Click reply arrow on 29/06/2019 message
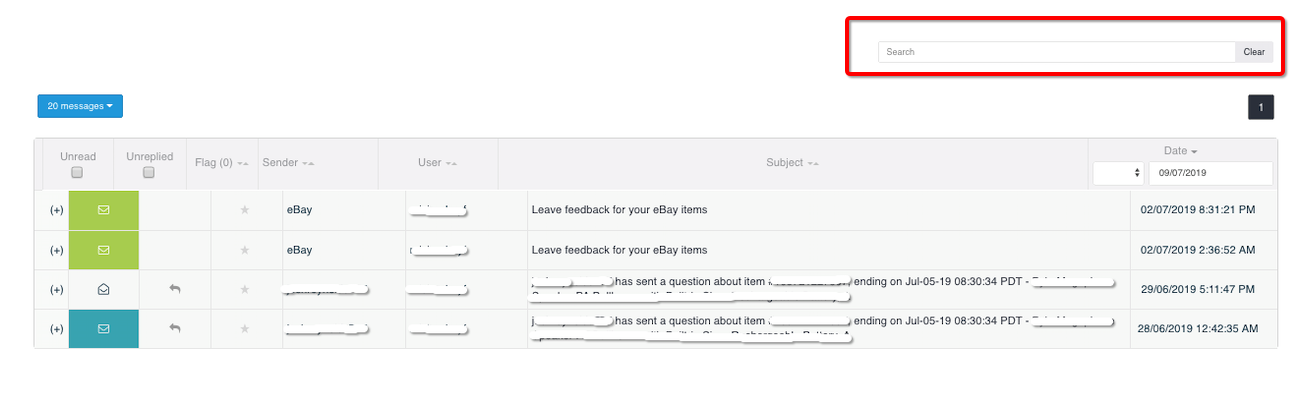 click(175, 289)
